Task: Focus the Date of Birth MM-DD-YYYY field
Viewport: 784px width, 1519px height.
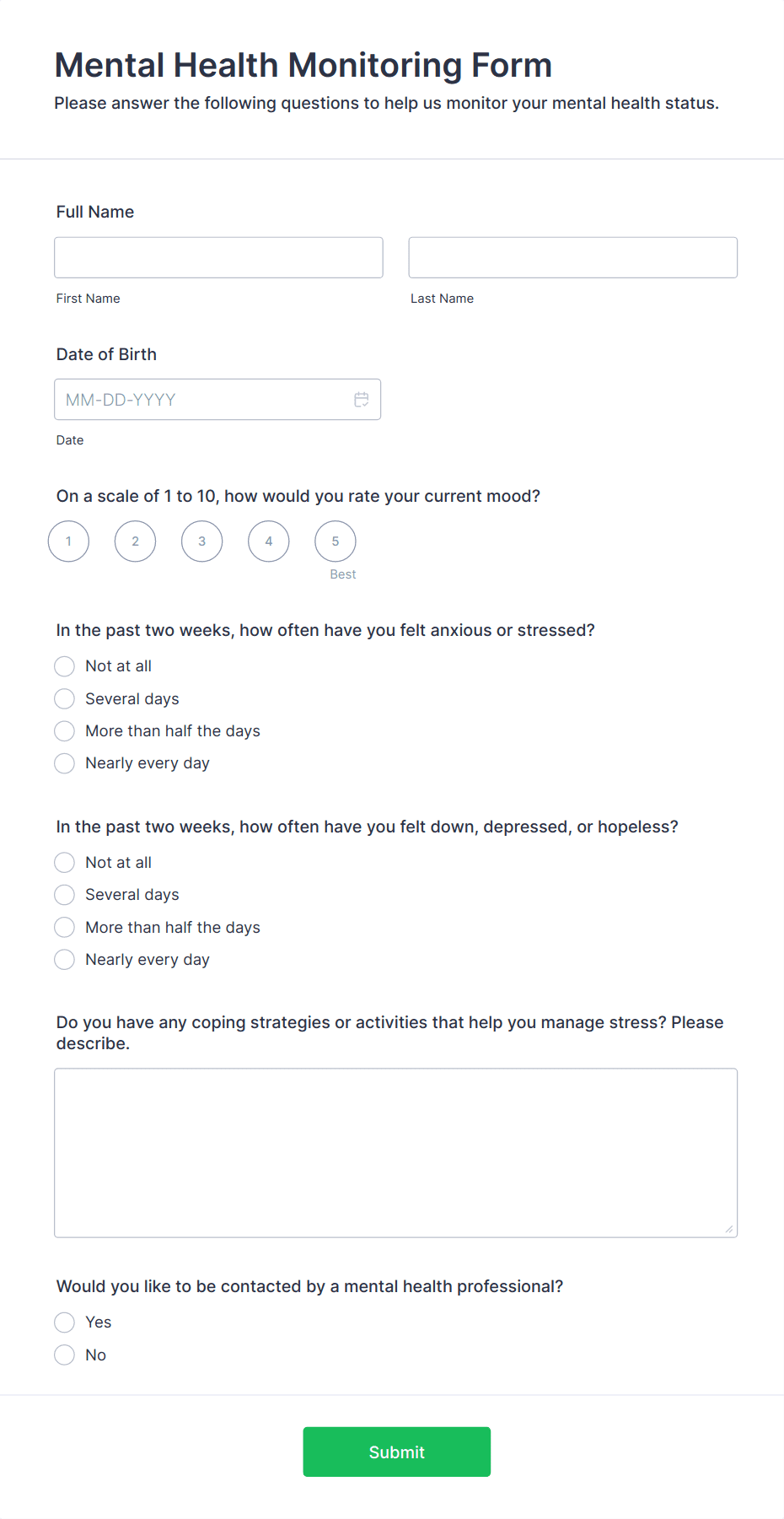Action: pyautogui.click(x=217, y=400)
